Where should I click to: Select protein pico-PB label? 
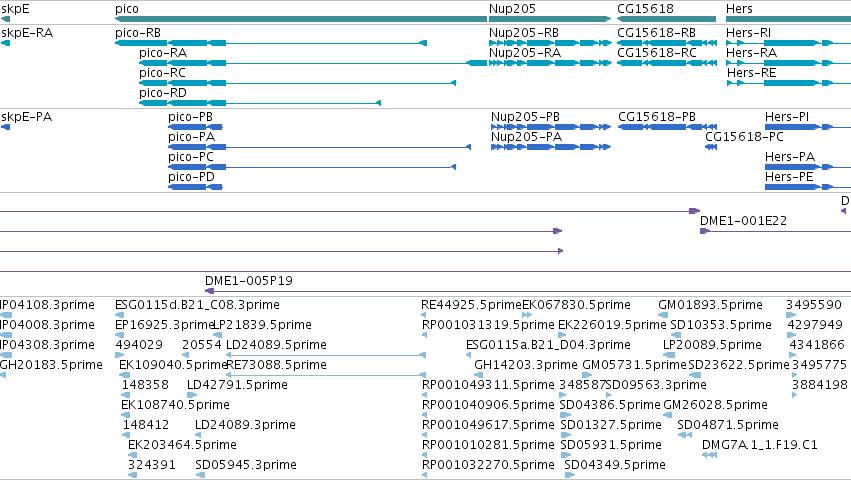pyautogui.click(x=190, y=117)
